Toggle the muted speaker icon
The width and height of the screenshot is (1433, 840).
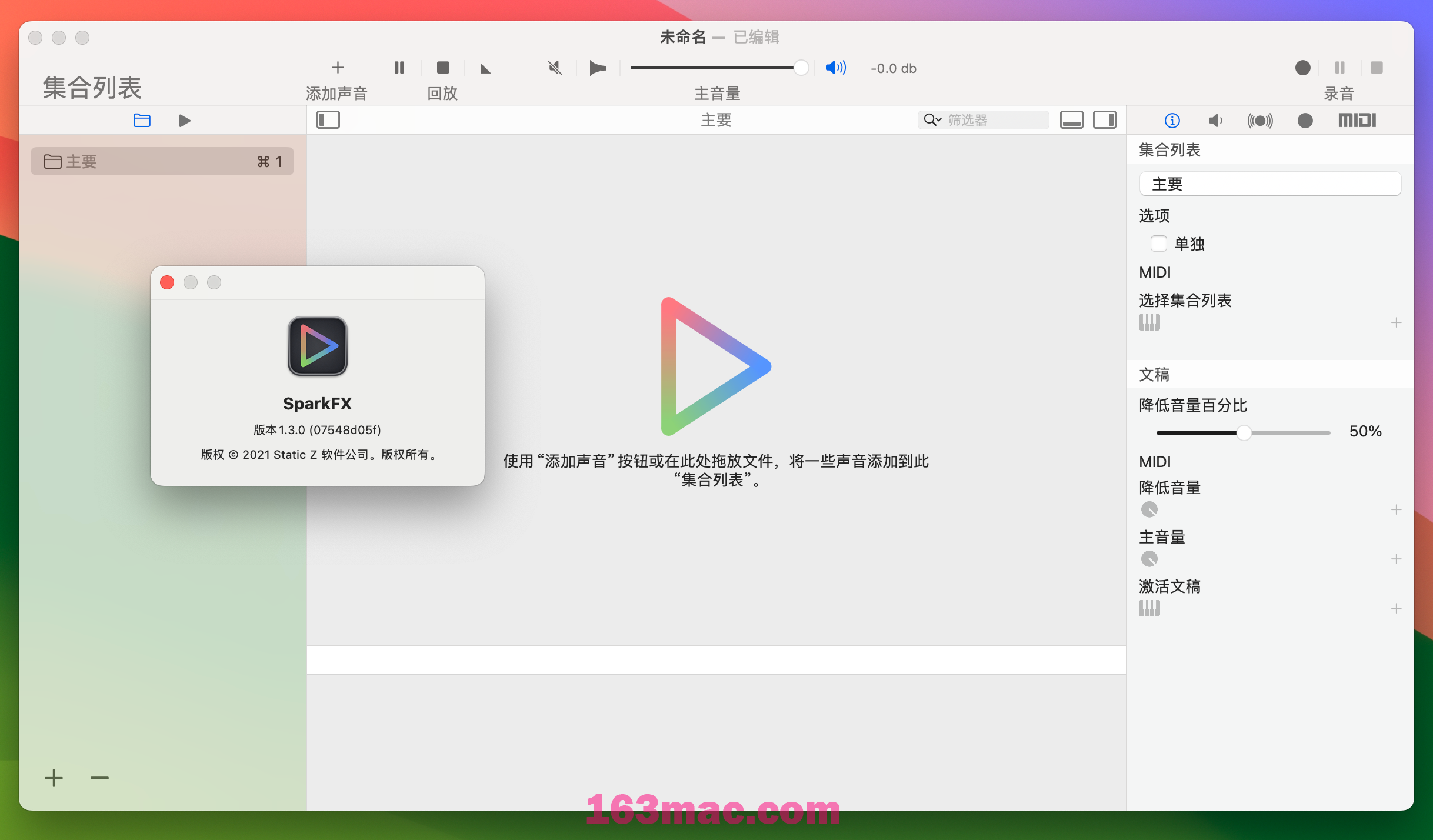click(x=555, y=68)
